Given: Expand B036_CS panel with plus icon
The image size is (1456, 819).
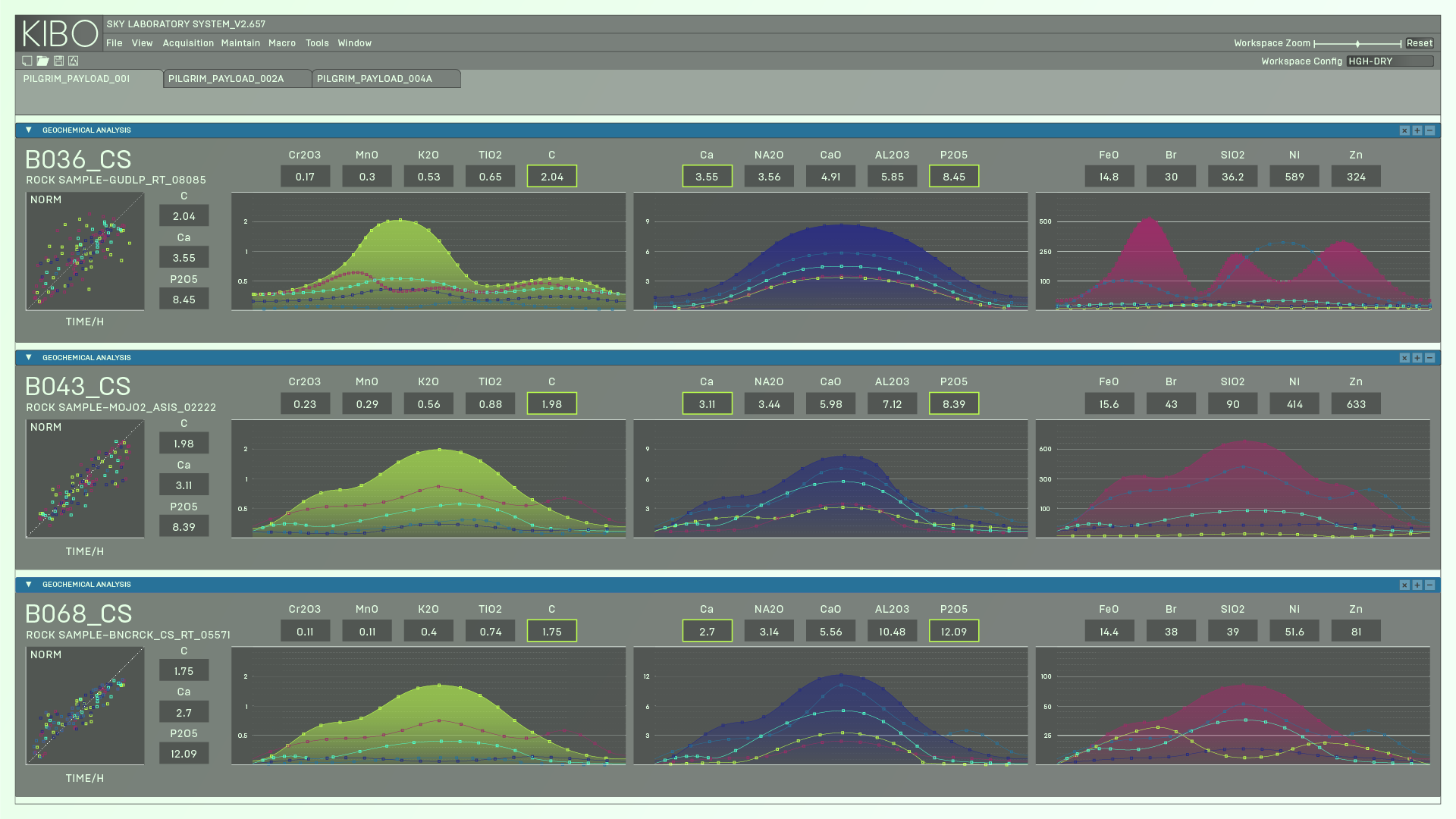Looking at the screenshot, I should click(x=1417, y=130).
